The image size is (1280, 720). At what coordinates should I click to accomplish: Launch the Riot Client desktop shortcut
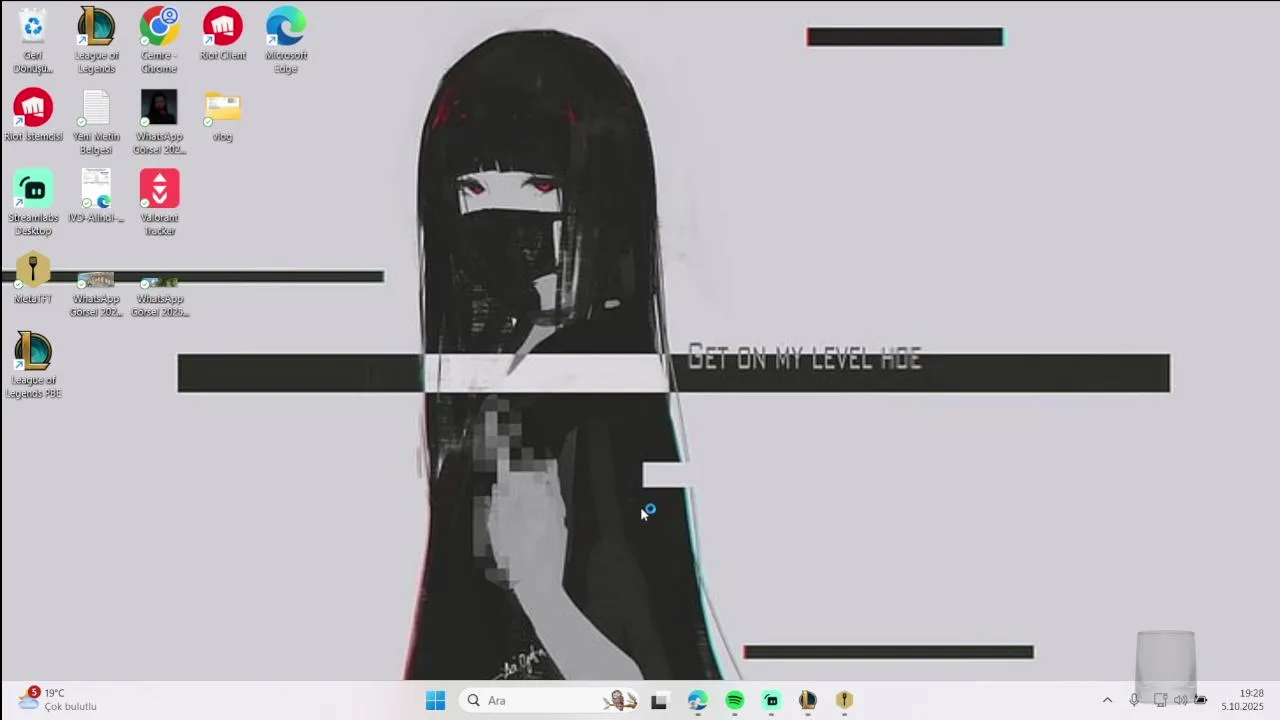click(x=222, y=34)
